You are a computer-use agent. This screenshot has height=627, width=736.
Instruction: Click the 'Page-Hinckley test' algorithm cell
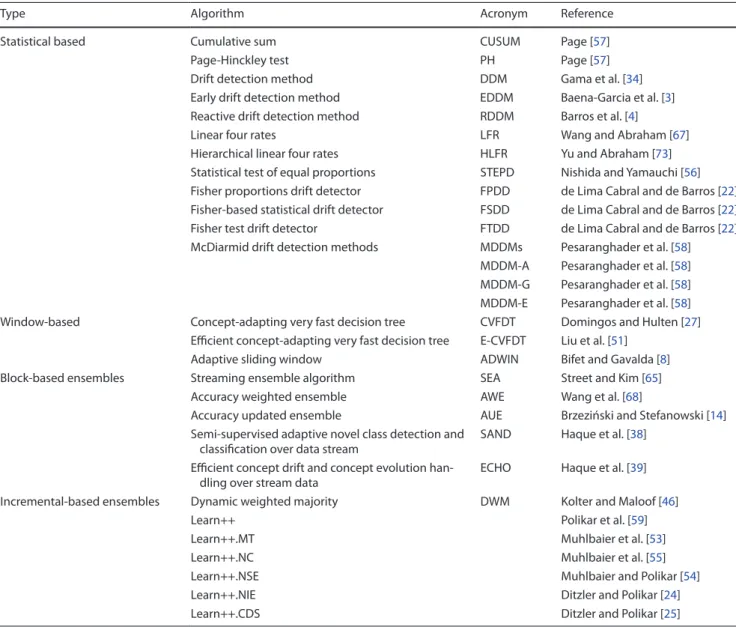[239, 61]
